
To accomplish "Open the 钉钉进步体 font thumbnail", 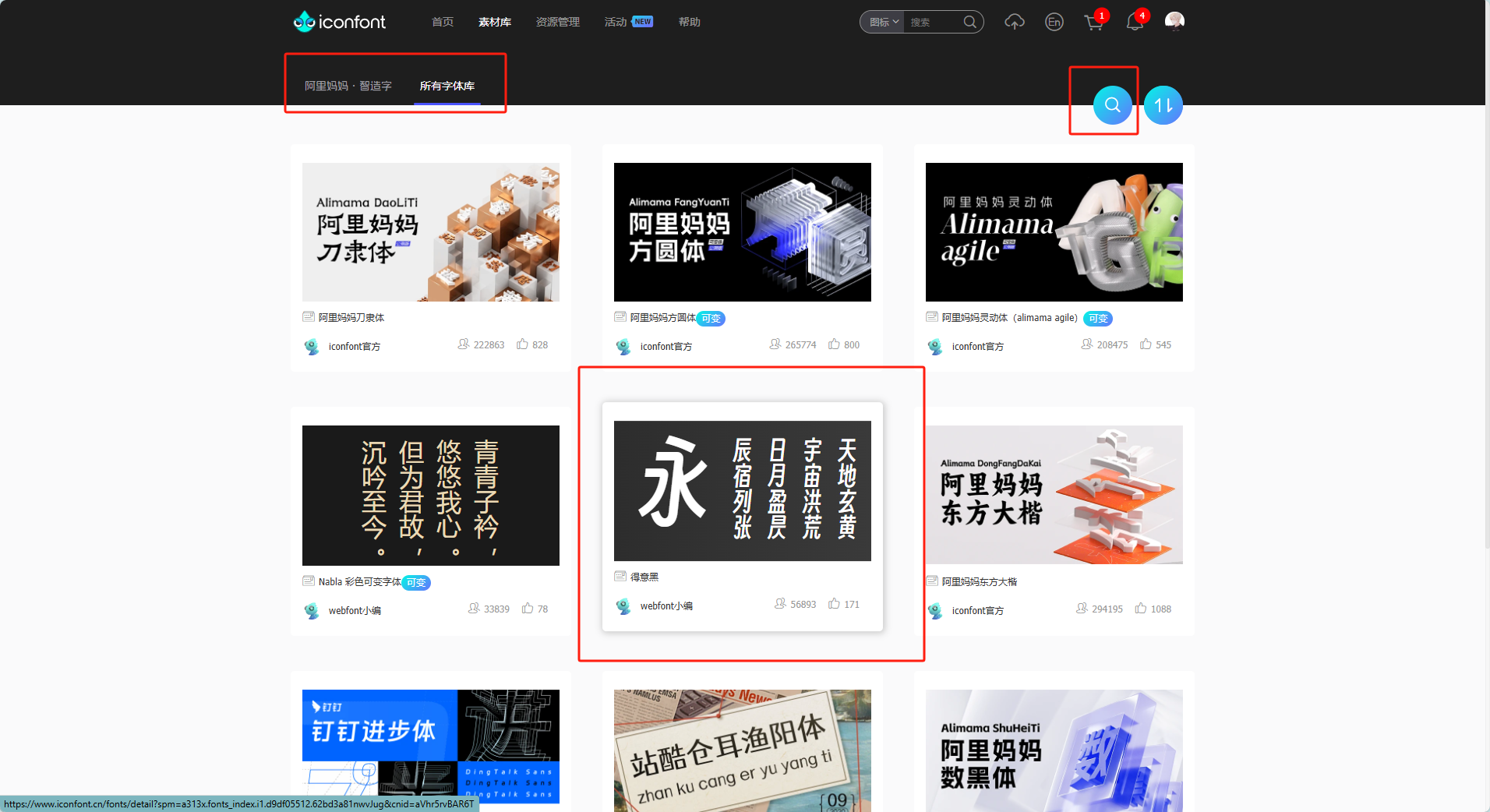I will coord(431,747).
